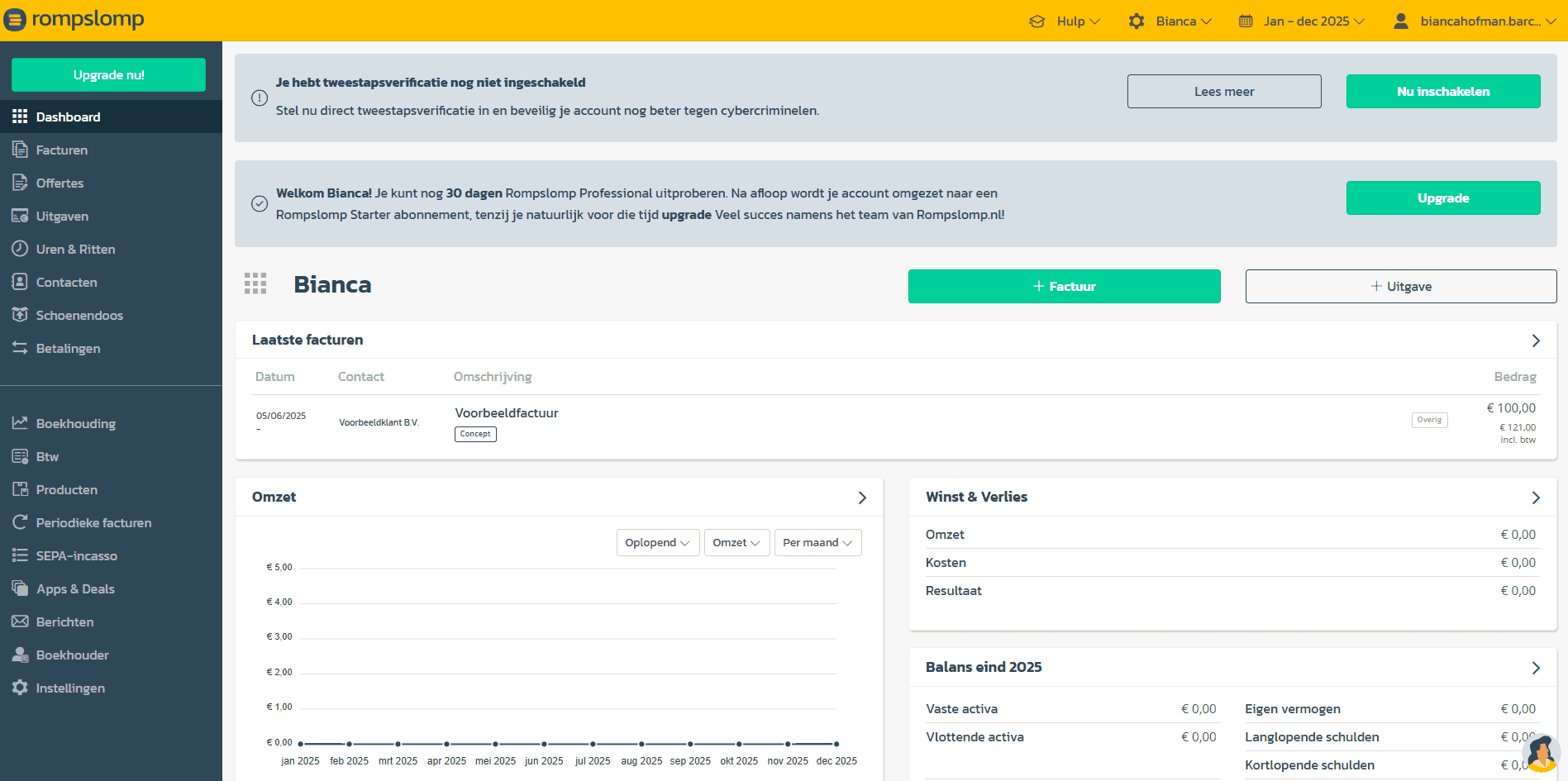Expand Winst & Verlies with chevron

[1536, 498]
